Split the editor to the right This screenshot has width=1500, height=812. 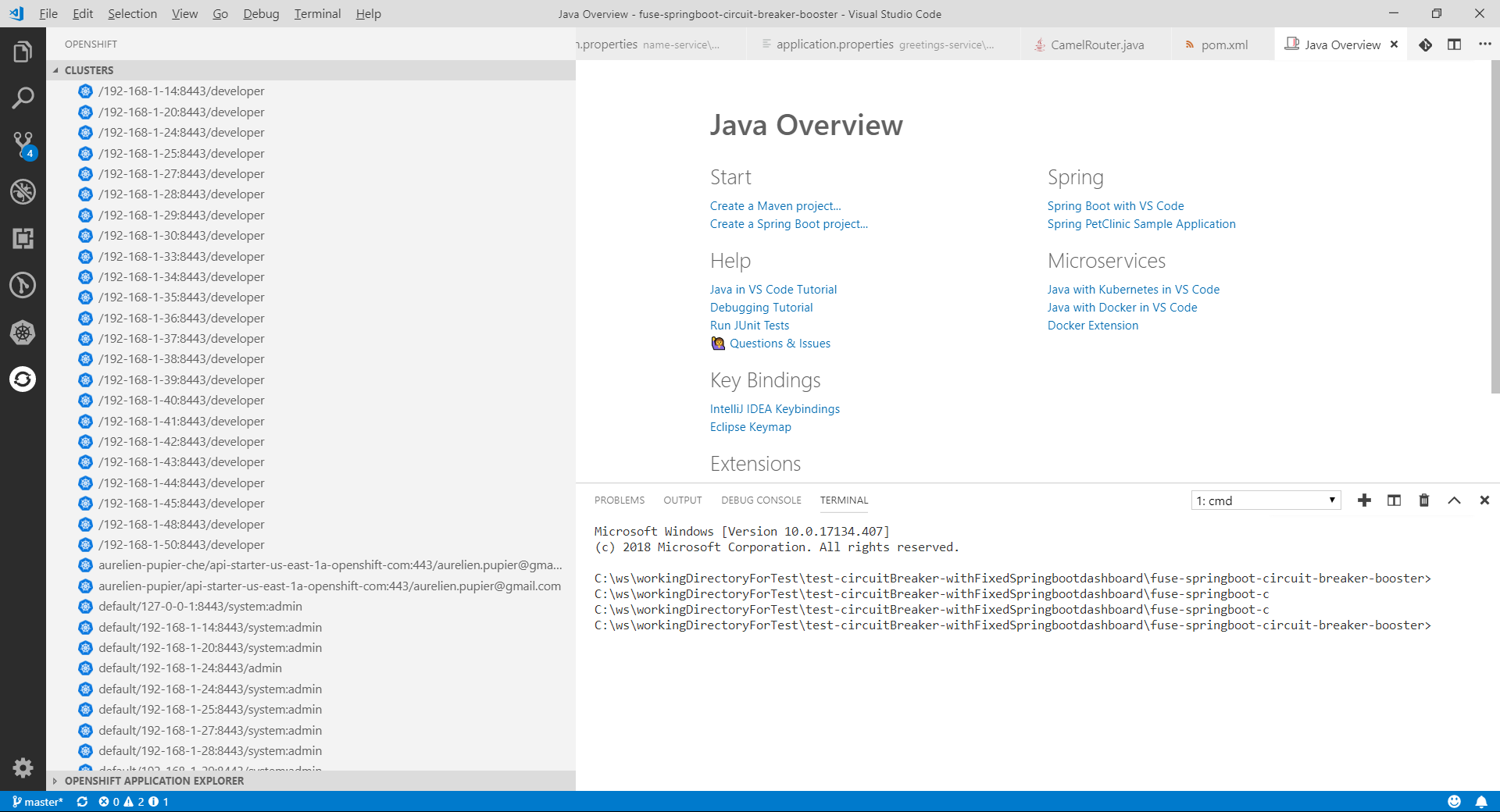(1454, 45)
